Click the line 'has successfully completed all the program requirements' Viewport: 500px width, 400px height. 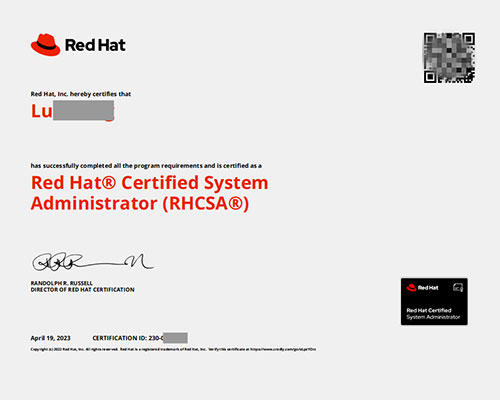point(146,166)
